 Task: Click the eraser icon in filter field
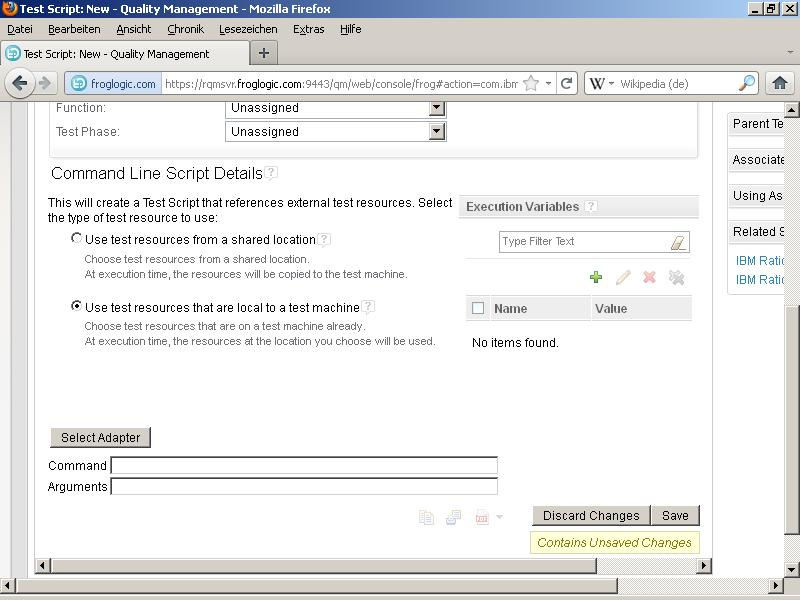click(677, 242)
